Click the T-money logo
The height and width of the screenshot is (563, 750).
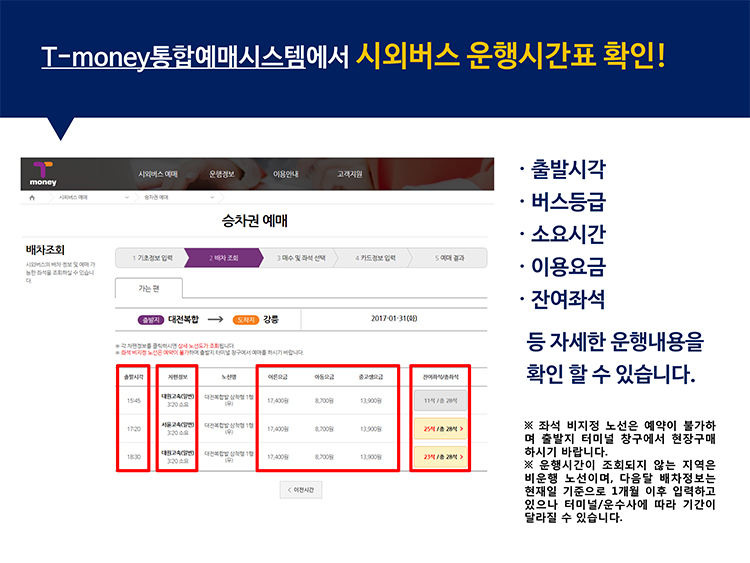click(43, 174)
